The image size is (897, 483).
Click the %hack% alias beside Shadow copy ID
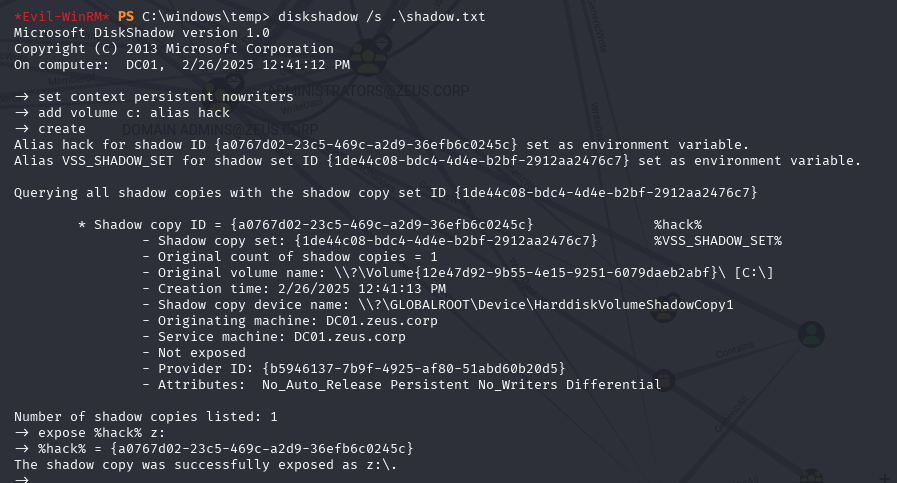(x=678, y=225)
